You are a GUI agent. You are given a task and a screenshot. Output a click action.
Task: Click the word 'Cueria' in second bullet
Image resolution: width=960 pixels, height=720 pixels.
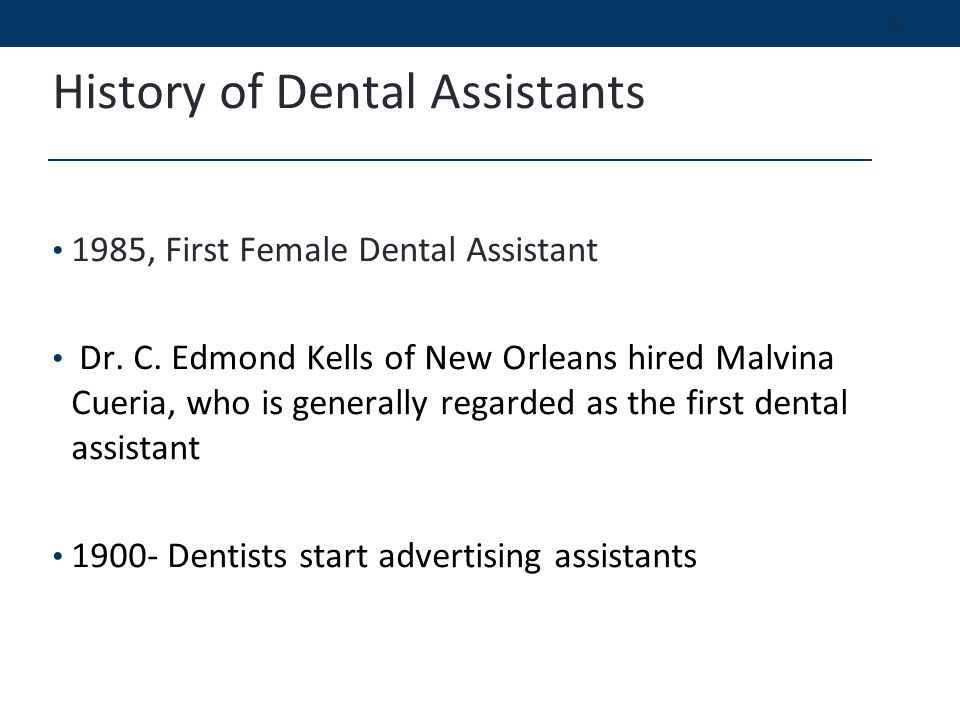(123, 403)
